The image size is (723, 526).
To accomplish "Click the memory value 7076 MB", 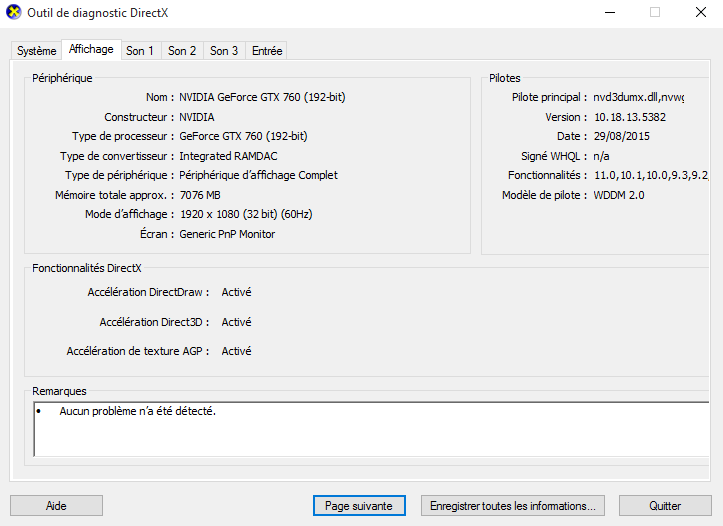I will point(200,195).
